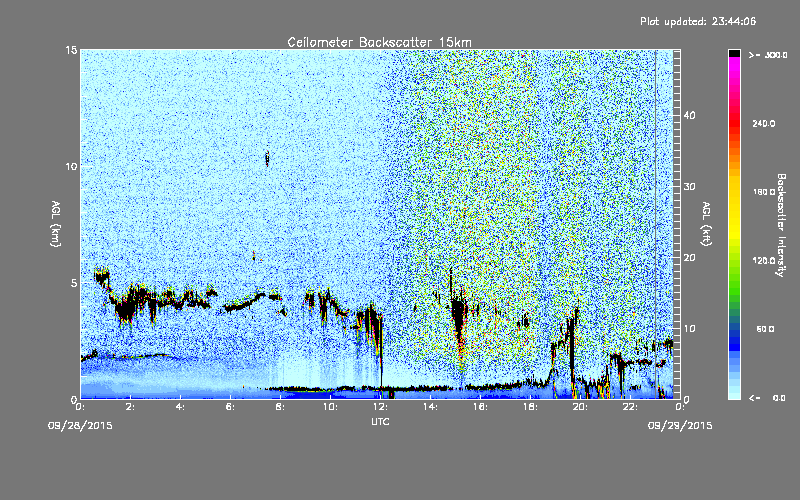Click the '15' tick on the km axis
This screenshot has width=800, height=500.
pyautogui.click(x=71, y=50)
